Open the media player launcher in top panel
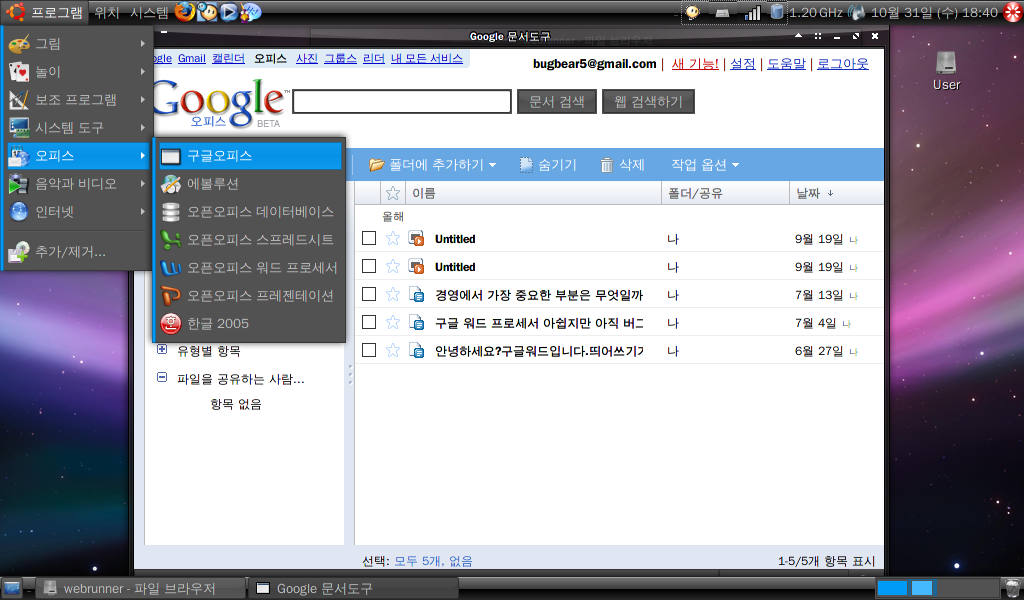 (x=229, y=12)
